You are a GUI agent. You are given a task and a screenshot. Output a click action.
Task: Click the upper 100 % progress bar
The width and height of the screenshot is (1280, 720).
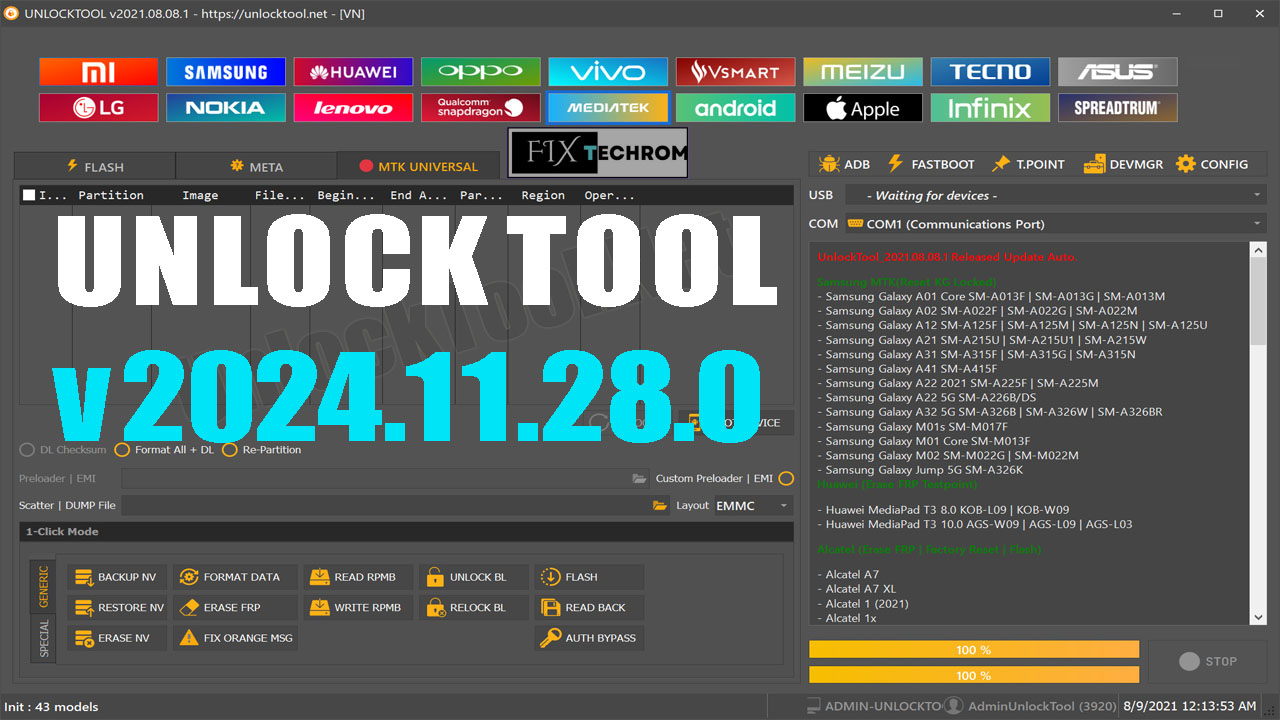974,650
